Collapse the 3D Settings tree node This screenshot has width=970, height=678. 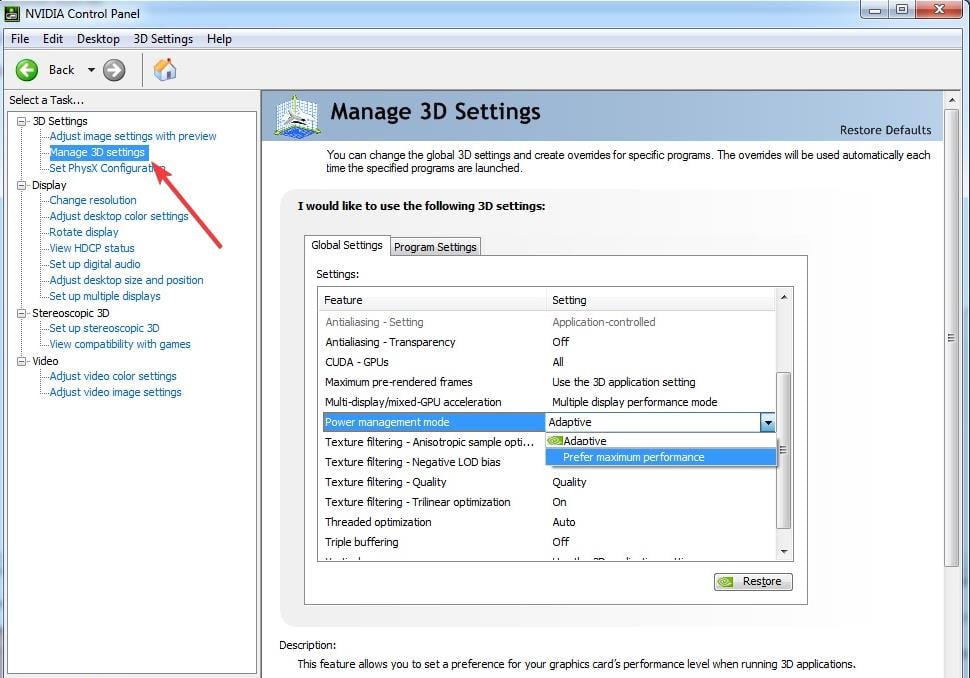(22, 121)
